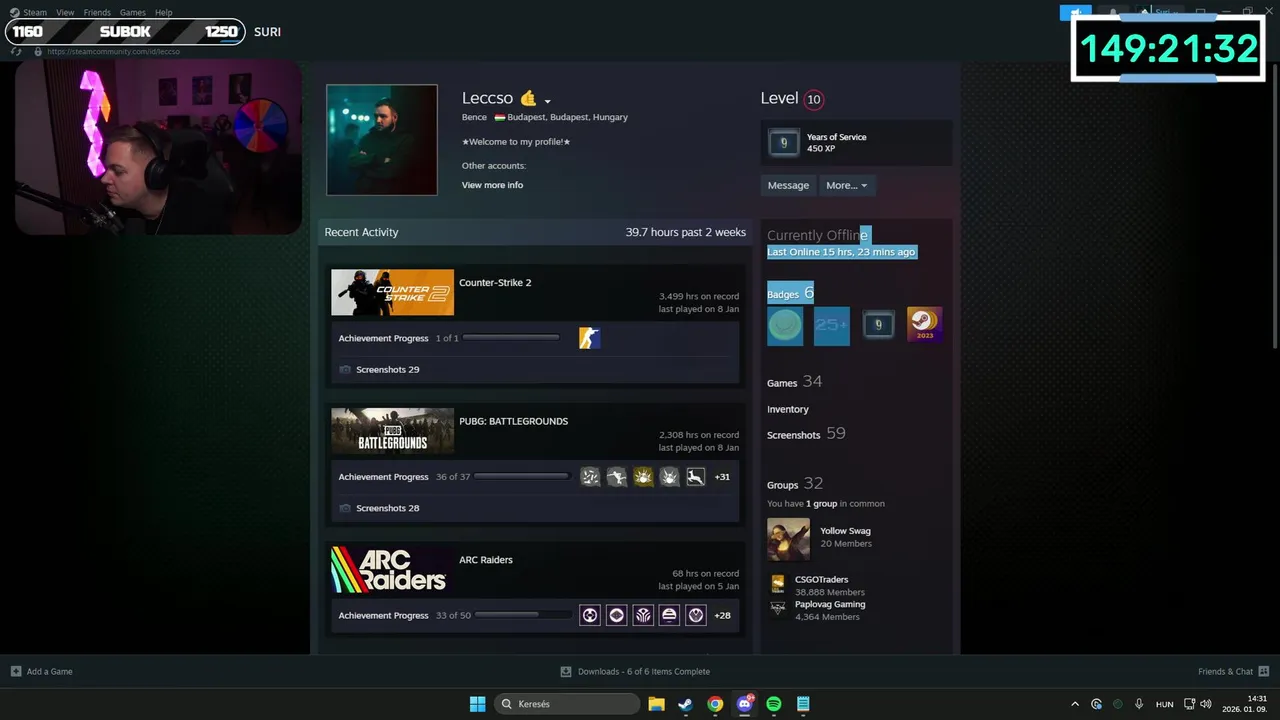Open the first ARC Raiders achievement icon

[x=590, y=616]
